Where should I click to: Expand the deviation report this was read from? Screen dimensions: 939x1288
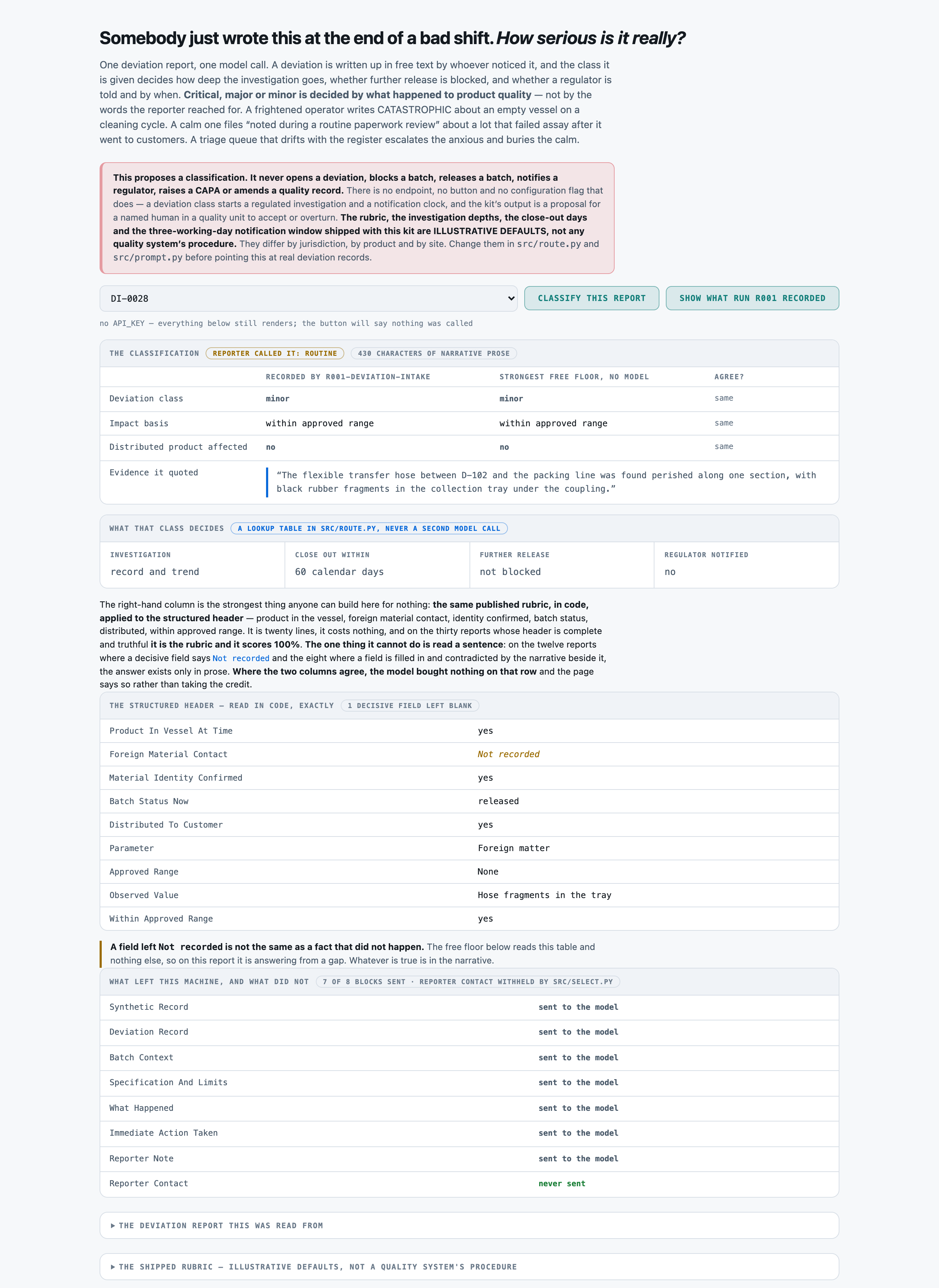(469, 1225)
